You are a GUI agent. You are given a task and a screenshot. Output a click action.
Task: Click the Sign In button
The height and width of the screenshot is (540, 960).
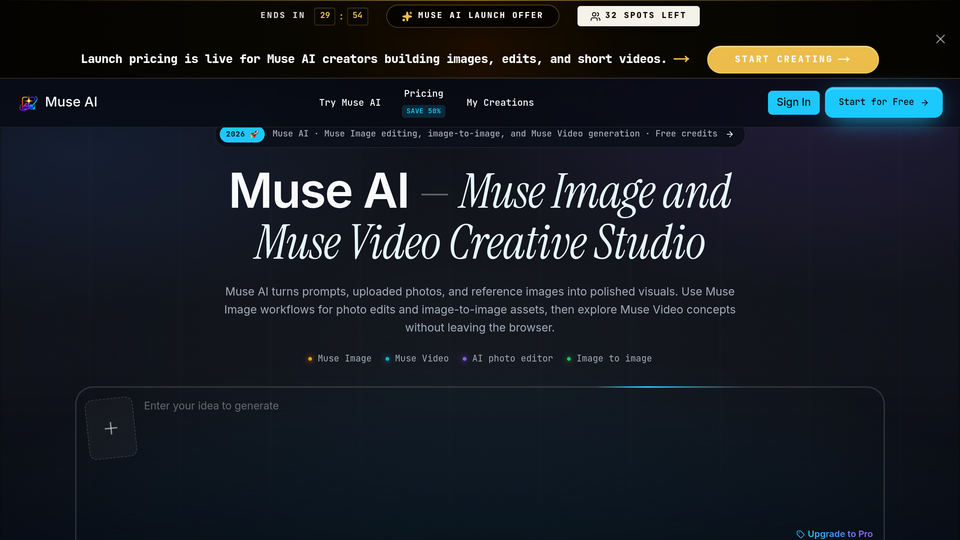coord(793,102)
